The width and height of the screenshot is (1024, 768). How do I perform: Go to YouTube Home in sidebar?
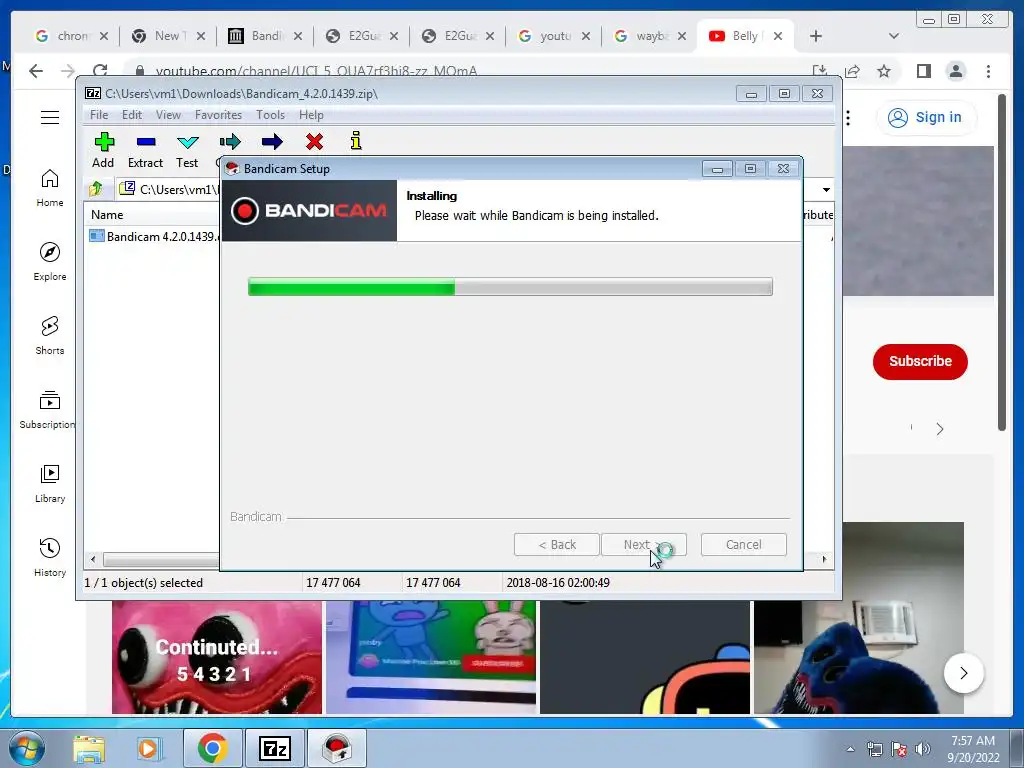coord(50,188)
